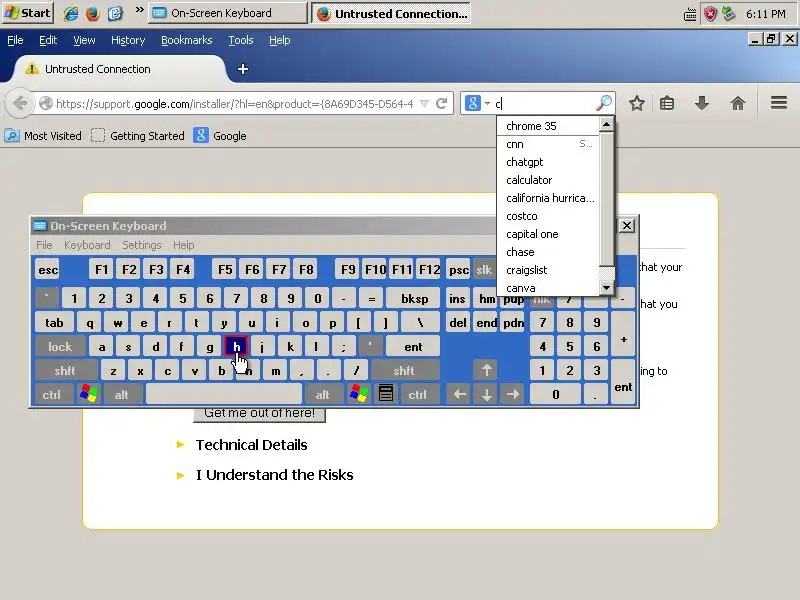Image resolution: width=800 pixels, height=600 pixels.
Task: Click the left arrow key
Action: point(459,394)
